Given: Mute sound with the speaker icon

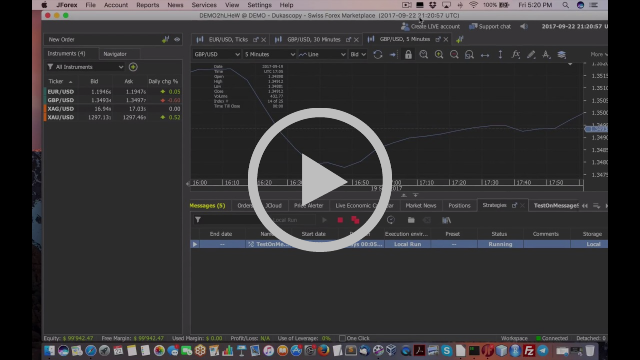Looking at the screenshot, I should click(x=524, y=27).
